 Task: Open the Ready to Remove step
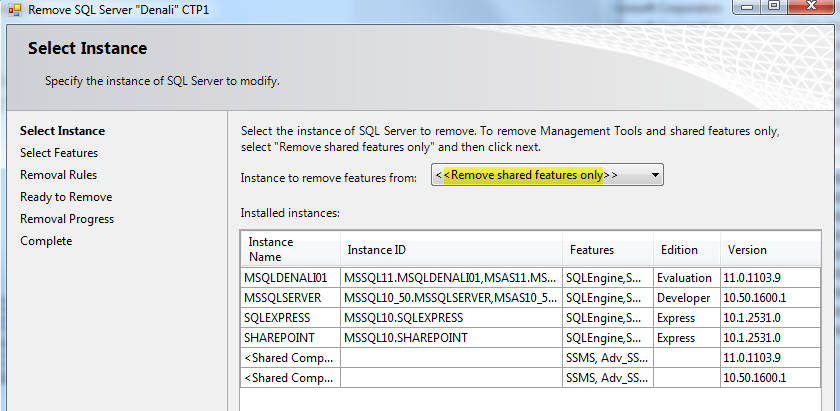coord(66,197)
